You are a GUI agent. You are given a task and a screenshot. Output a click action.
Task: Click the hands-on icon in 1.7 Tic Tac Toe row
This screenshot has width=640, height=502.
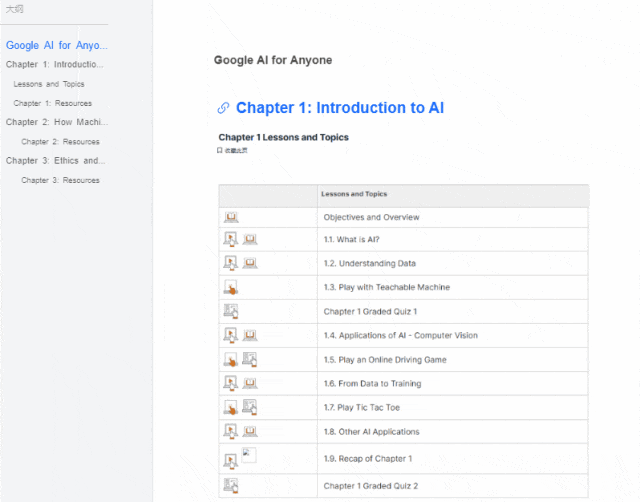[231, 407]
